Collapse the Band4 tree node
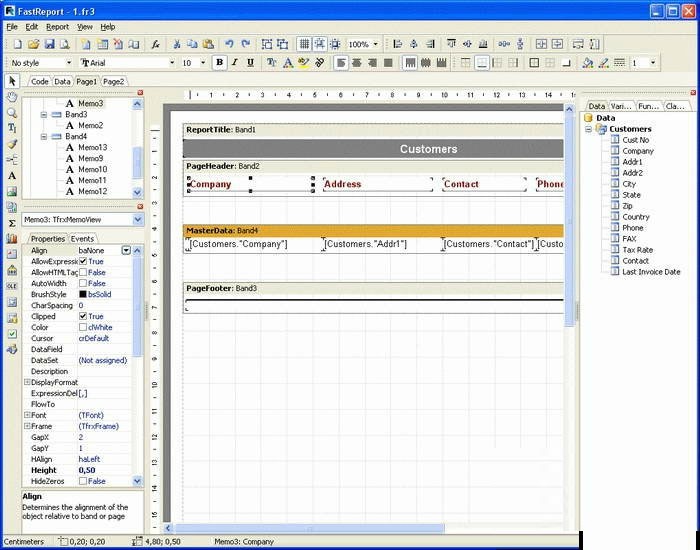Viewport: 700px width, 550px height. [44, 136]
